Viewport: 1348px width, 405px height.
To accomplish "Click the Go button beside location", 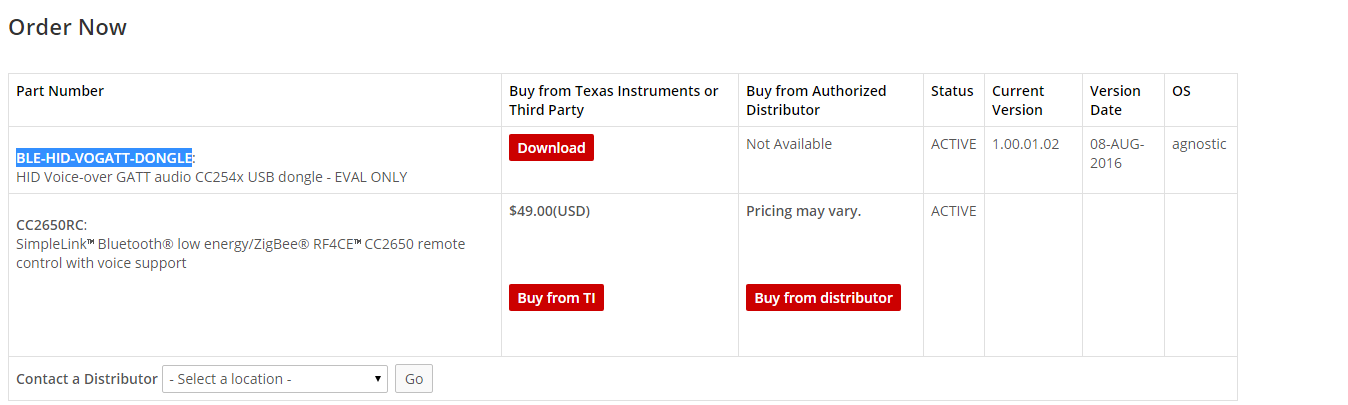I will click(x=414, y=379).
